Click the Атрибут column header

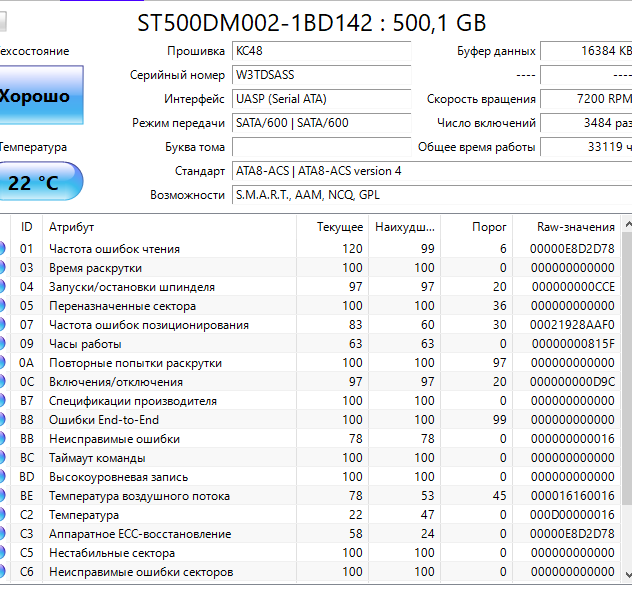pyautogui.click(x=170, y=227)
